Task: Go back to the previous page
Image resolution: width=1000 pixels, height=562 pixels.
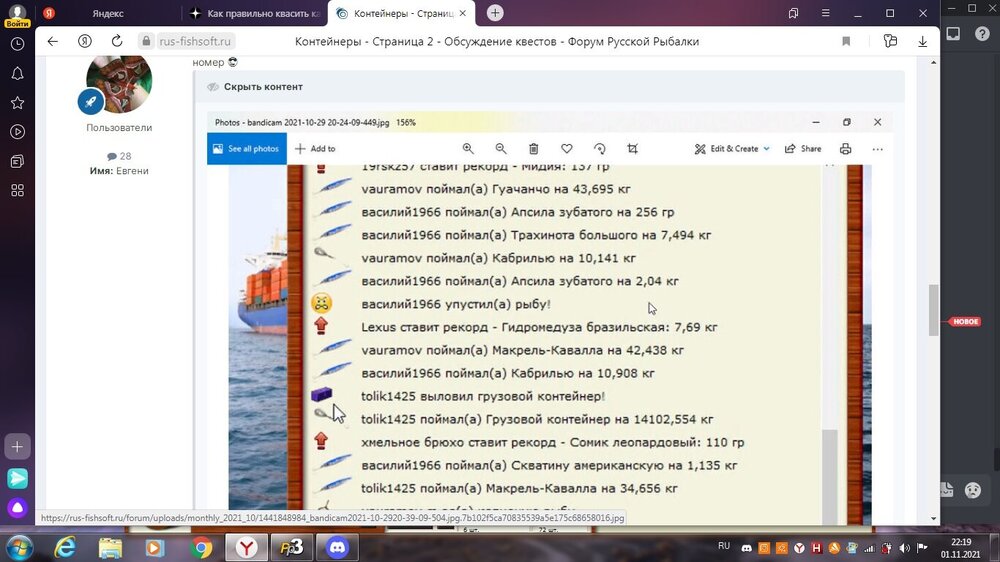Action: point(53,42)
